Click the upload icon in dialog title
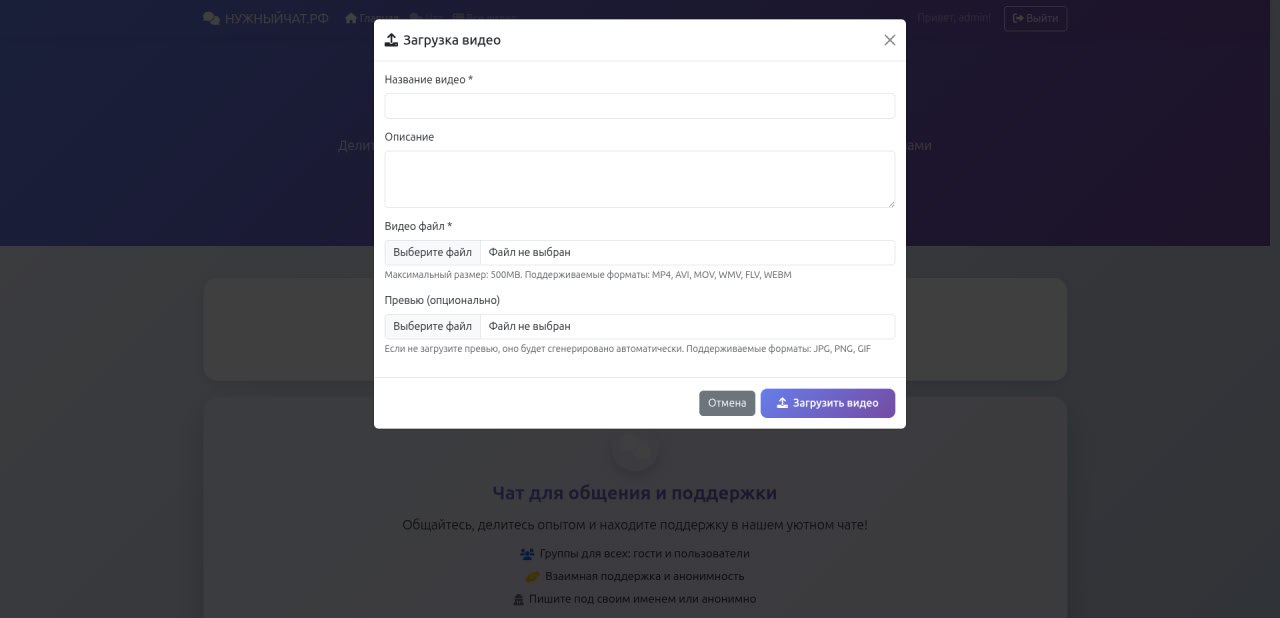This screenshot has height=618, width=1280. point(392,40)
